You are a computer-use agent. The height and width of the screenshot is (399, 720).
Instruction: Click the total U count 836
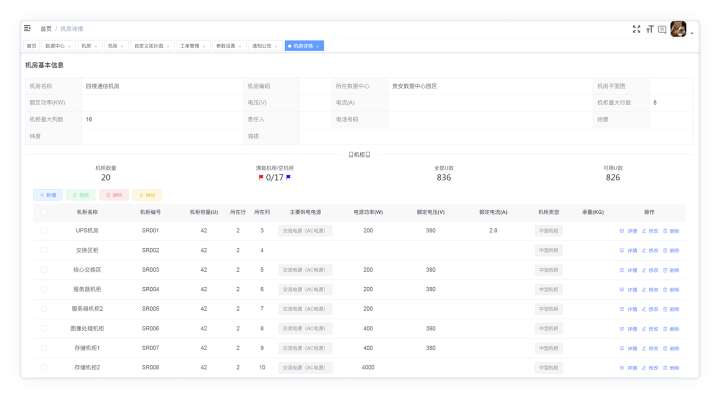click(444, 178)
